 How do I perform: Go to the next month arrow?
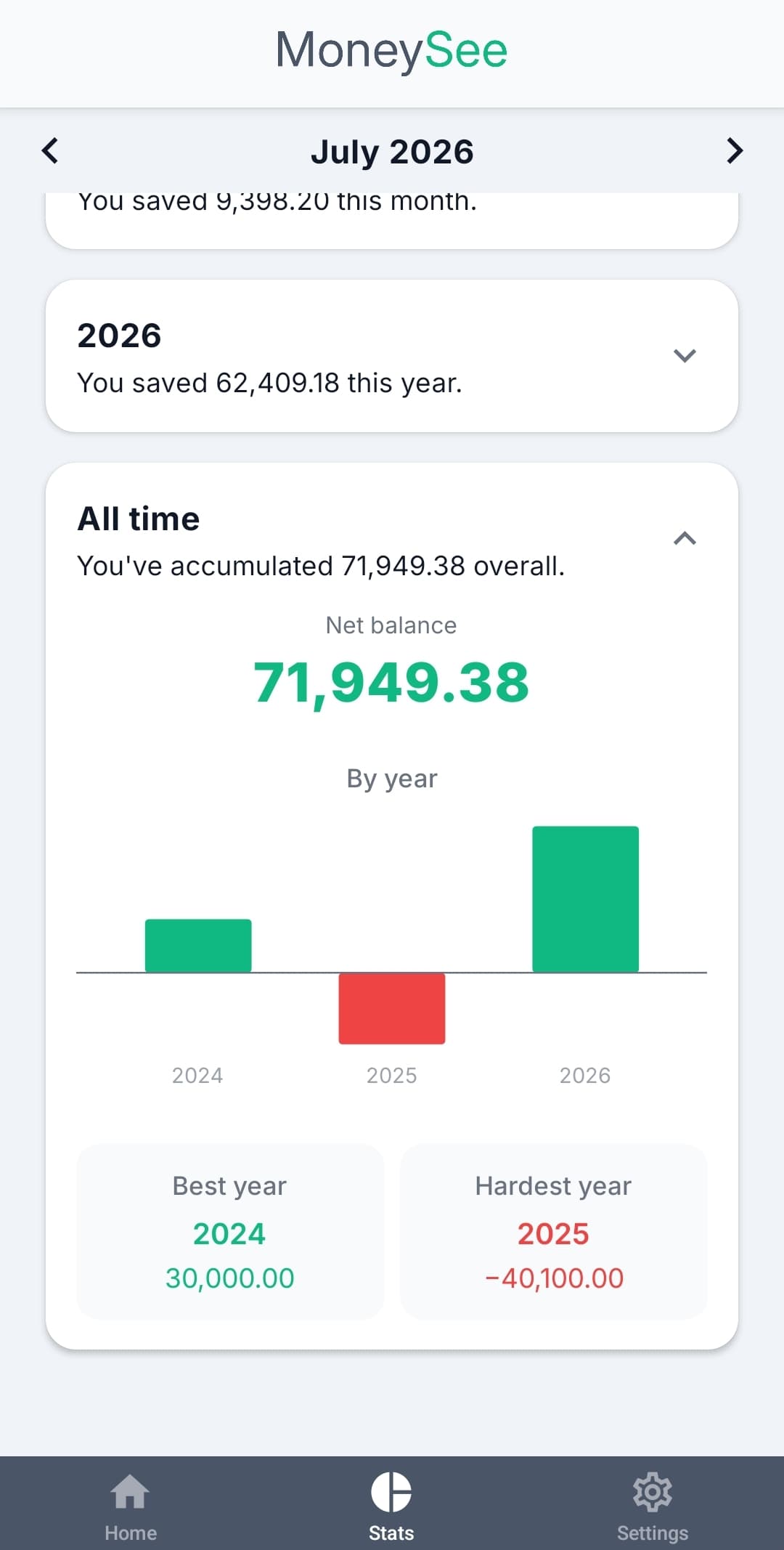[735, 151]
